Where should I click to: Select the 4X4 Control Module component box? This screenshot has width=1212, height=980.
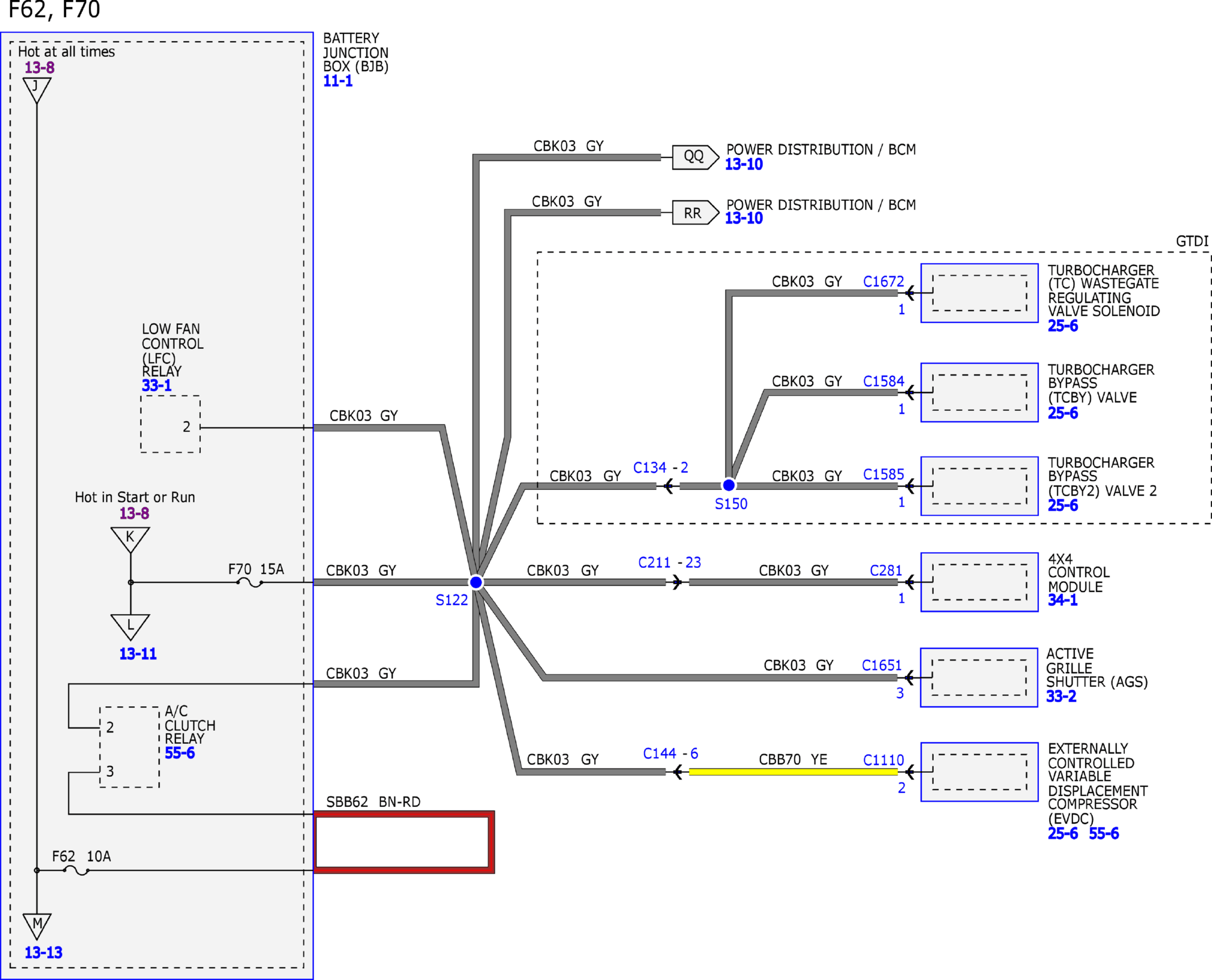(979, 582)
